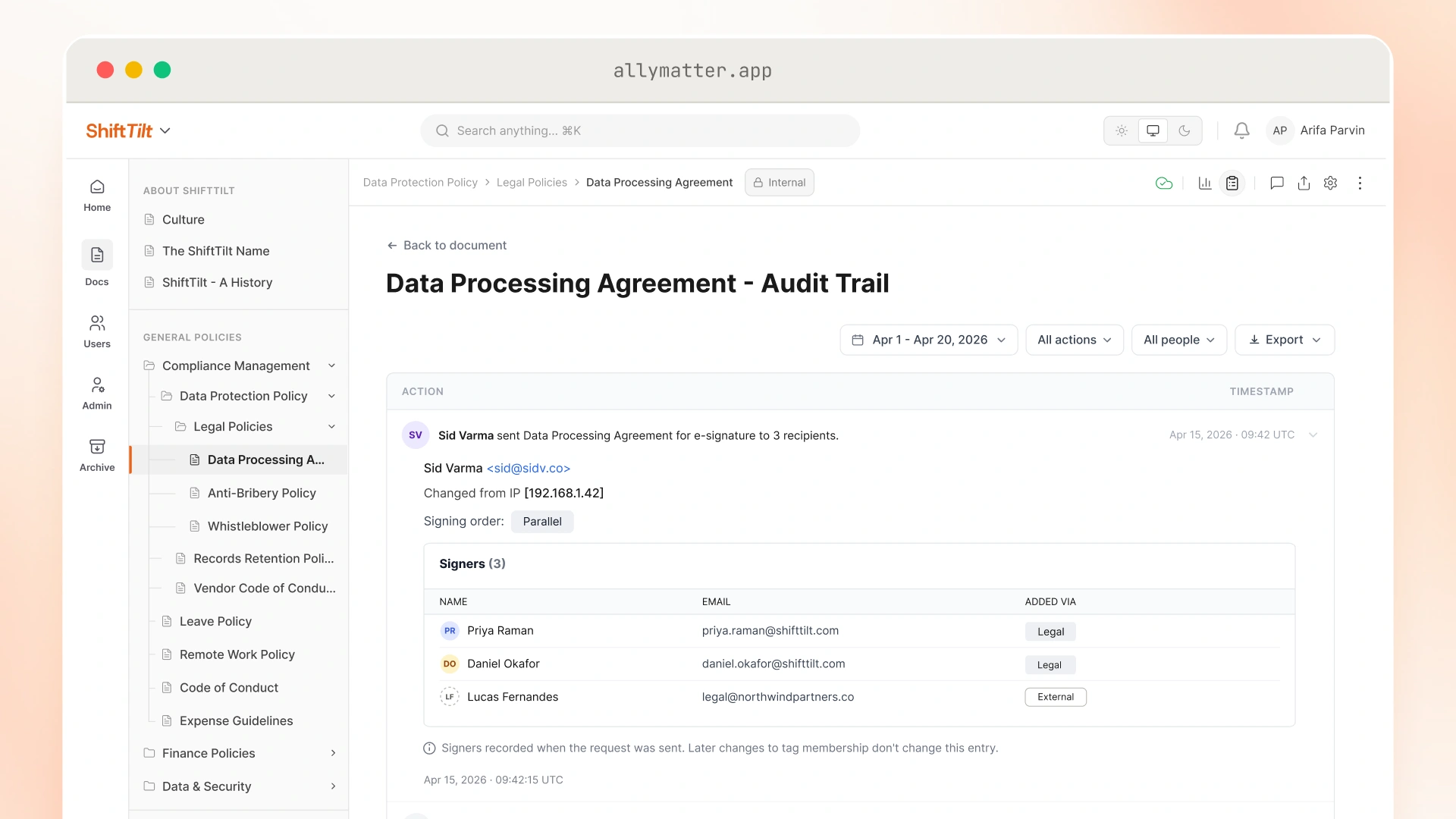Open the Leave Policy document
Image resolution: width=1456 pixels, height=819 pixels.
(215, 621)
